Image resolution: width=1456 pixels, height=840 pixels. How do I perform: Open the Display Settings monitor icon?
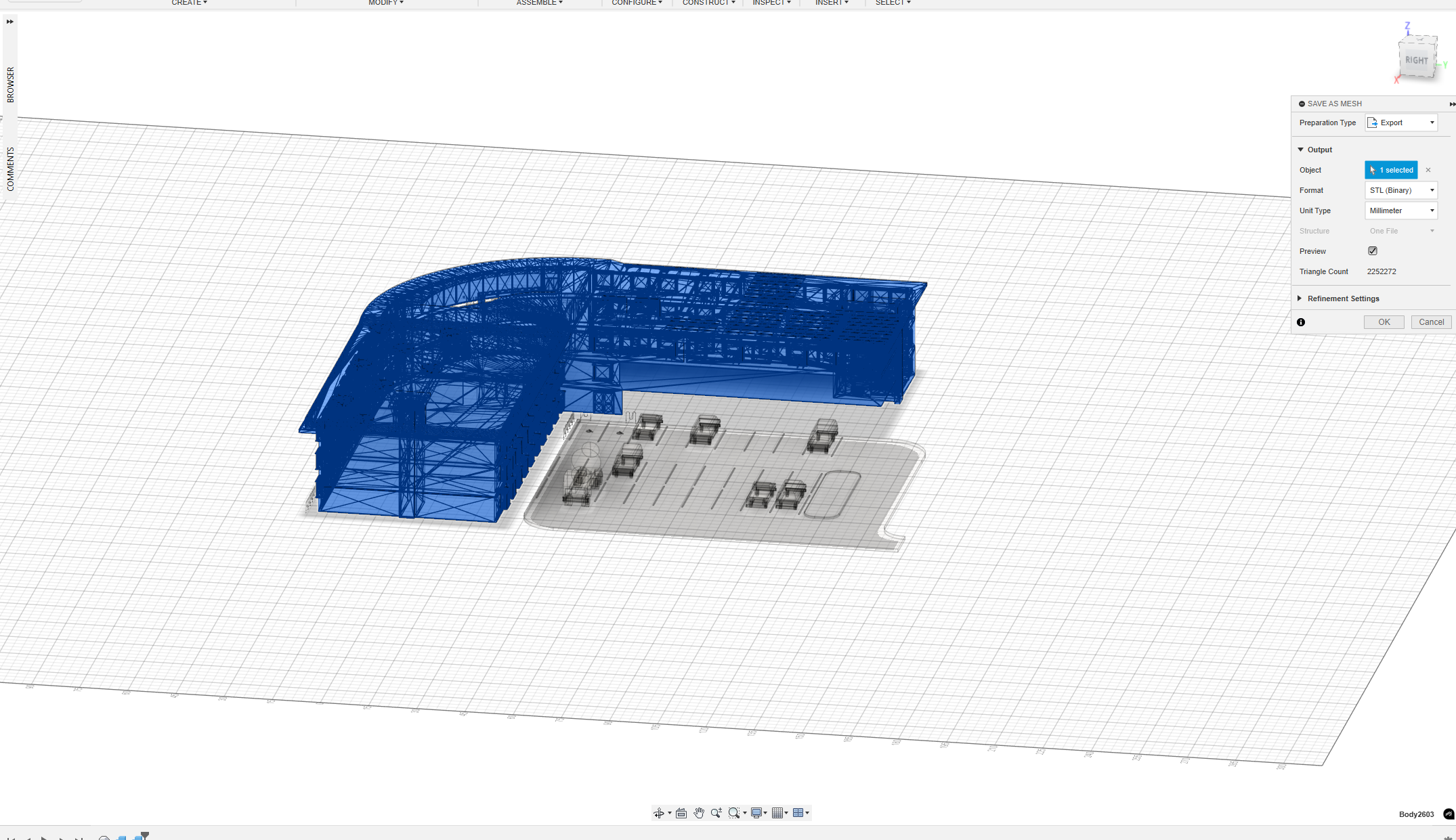point(756,813)
